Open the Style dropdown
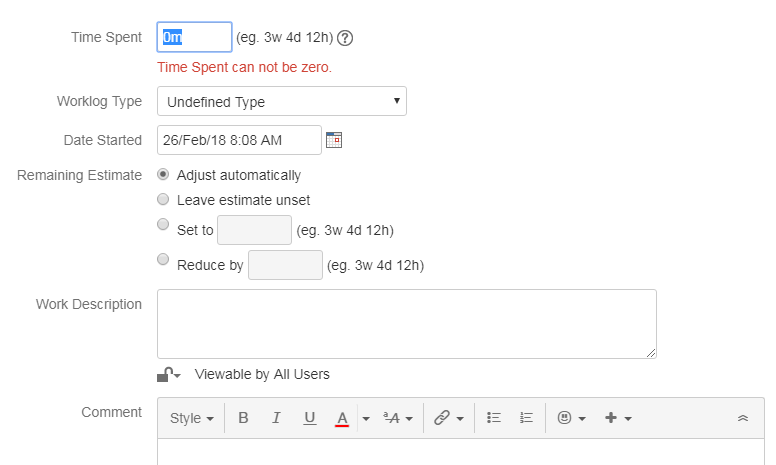Screen dimensions: 776x465 point(192,418)
